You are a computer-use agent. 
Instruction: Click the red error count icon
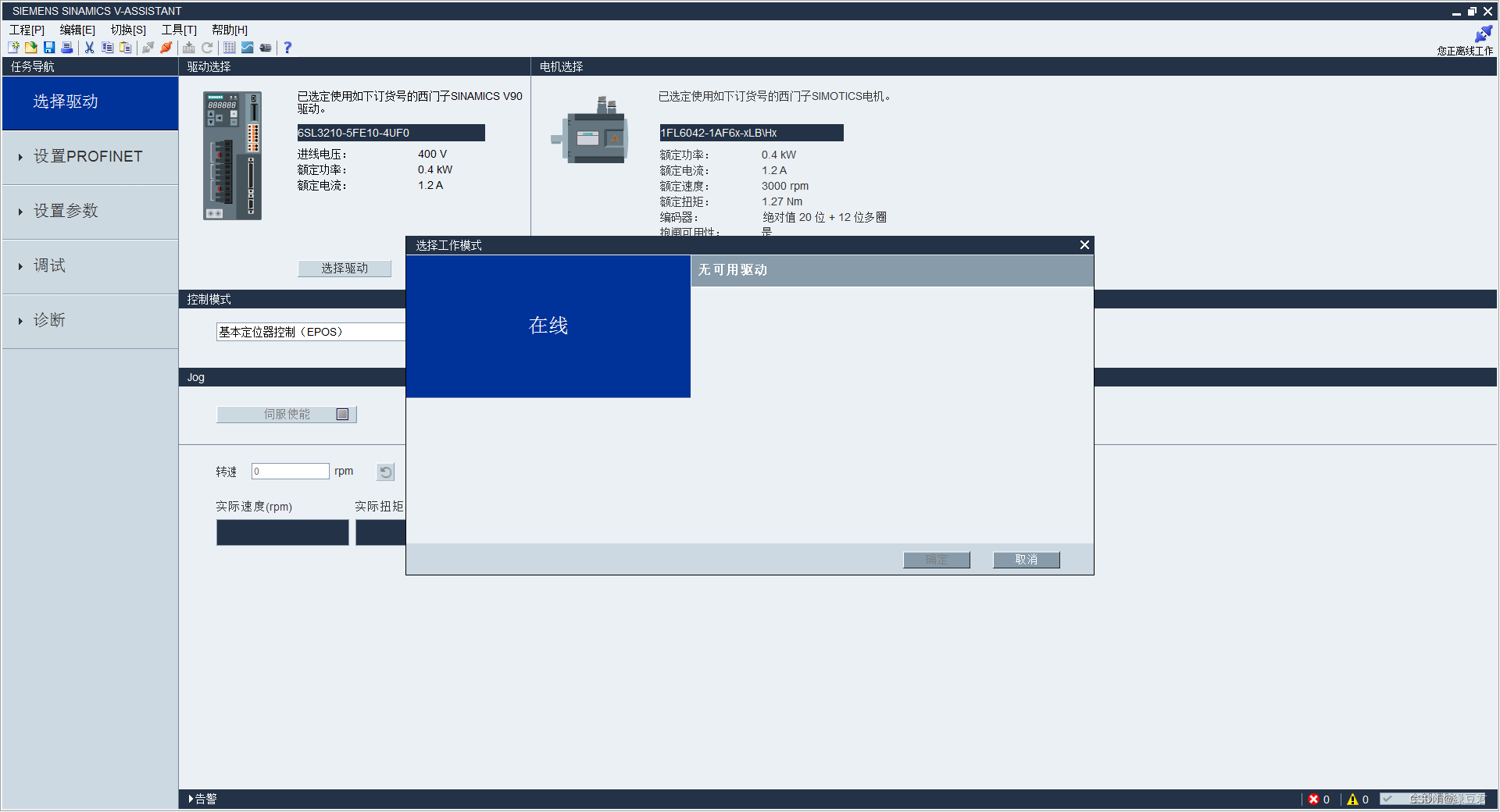tap(1313, 800)
